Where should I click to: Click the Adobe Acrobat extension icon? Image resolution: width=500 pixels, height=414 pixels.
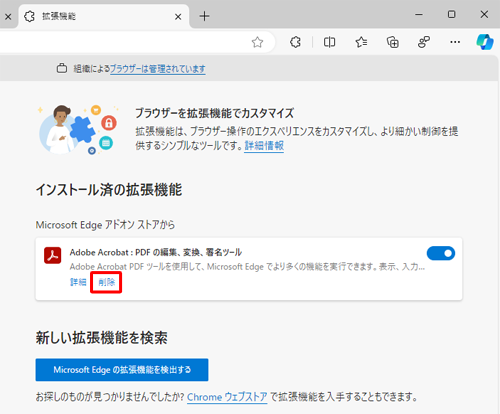[53, 256]
